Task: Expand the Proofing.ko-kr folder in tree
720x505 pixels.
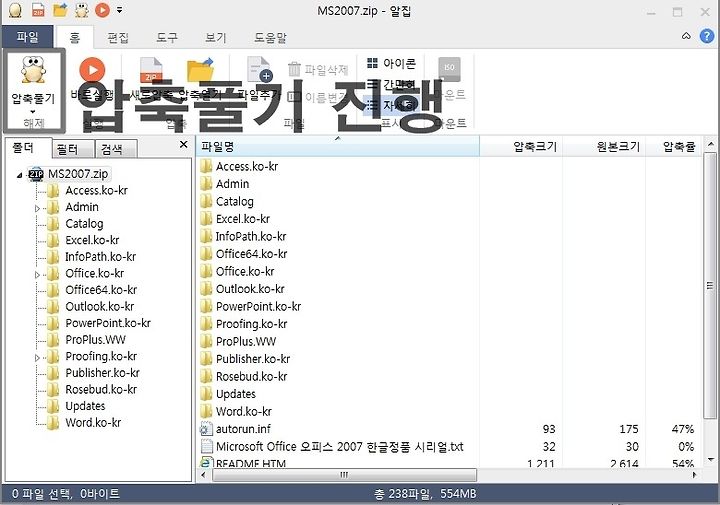Action: [x=37, y=358]
